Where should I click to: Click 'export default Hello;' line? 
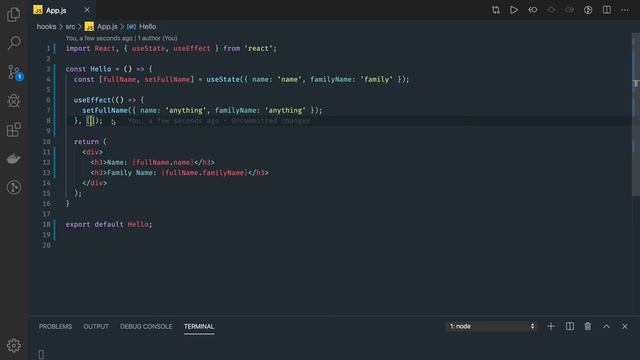[109, 224]
